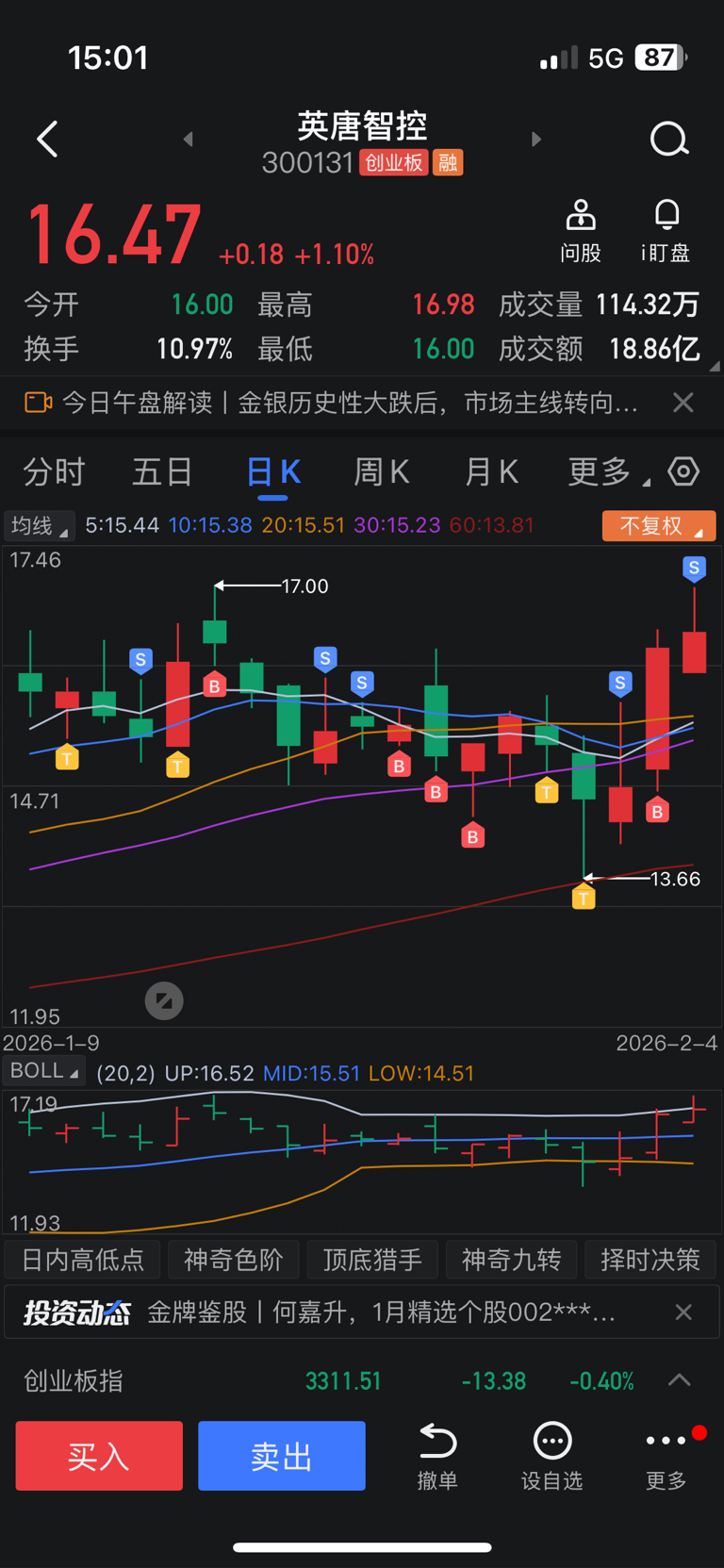This screenshot has height=1568, width=724.
Task: Select 择时决策 indicator
Action: point(650,1260)
